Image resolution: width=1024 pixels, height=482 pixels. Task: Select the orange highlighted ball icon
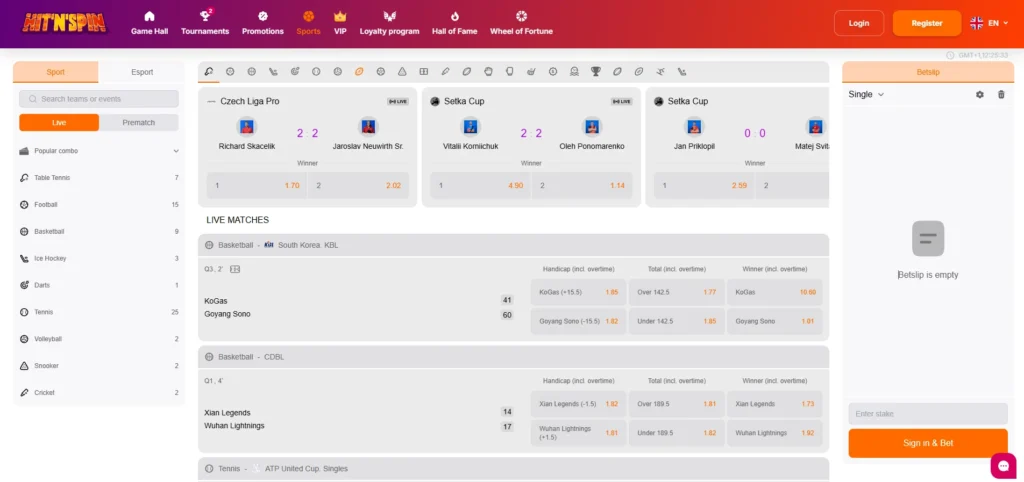click(359, 72)
